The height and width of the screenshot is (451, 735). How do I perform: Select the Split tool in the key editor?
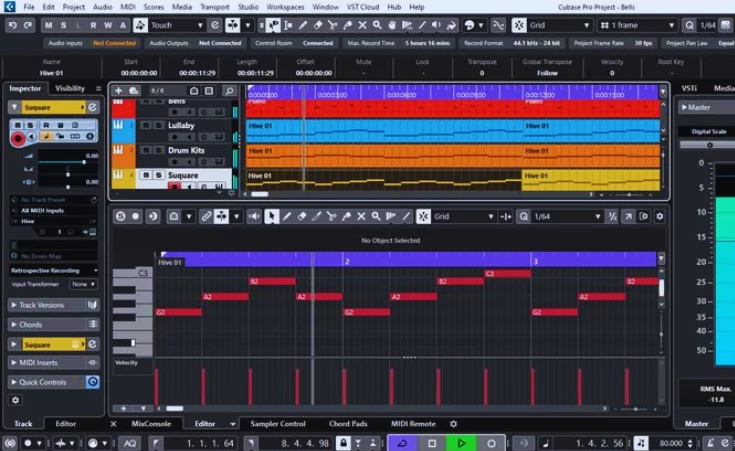tap(331, 216)
